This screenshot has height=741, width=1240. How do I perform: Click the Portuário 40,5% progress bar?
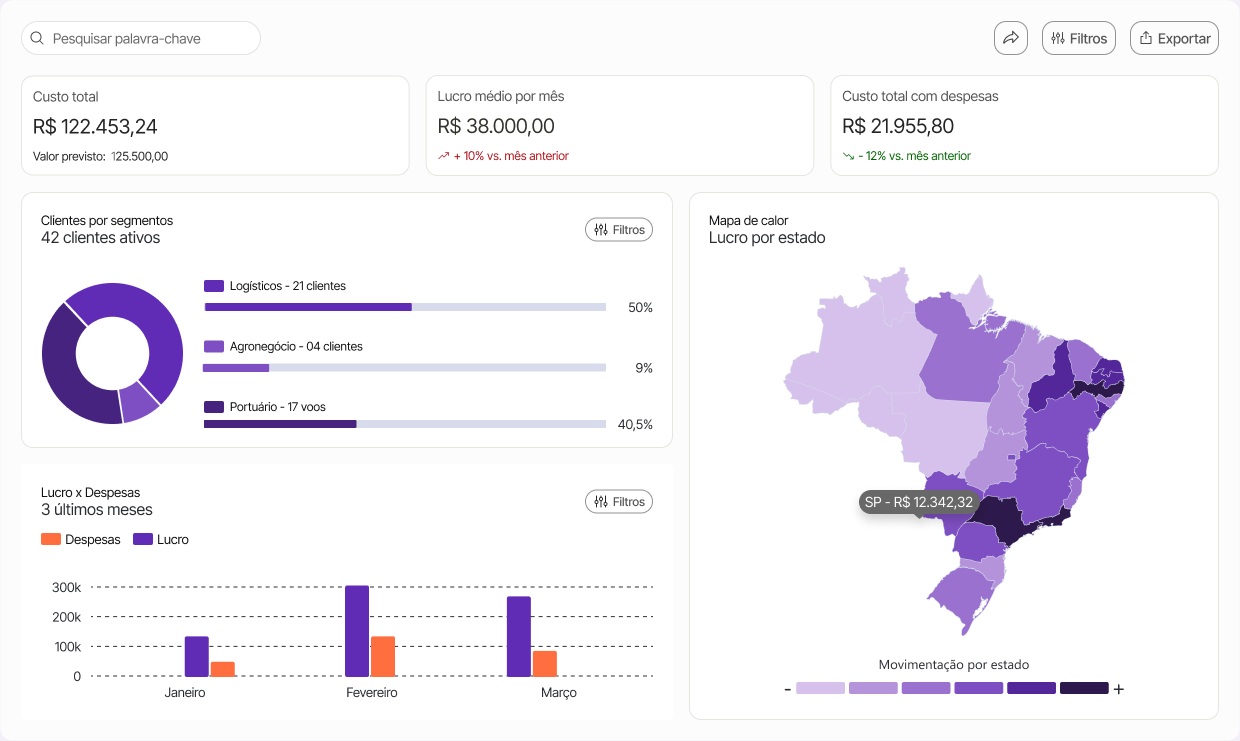[x=405, y=424]
